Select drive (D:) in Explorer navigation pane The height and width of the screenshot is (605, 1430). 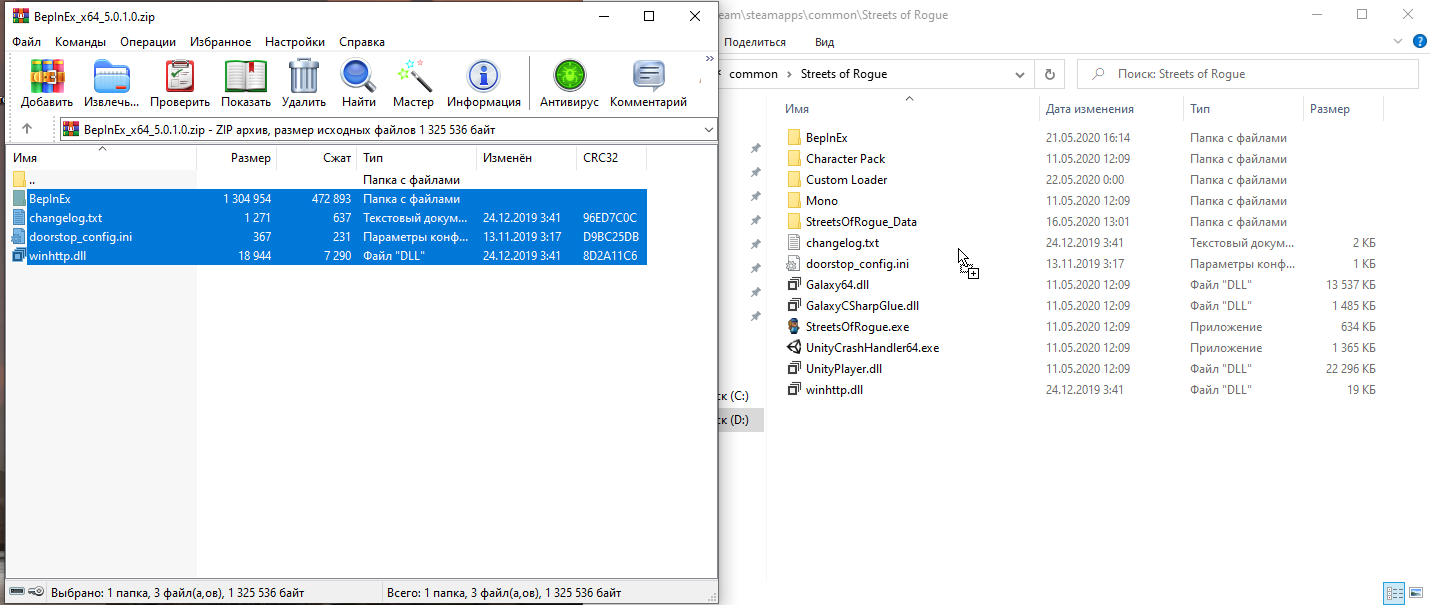click(741, 420)
